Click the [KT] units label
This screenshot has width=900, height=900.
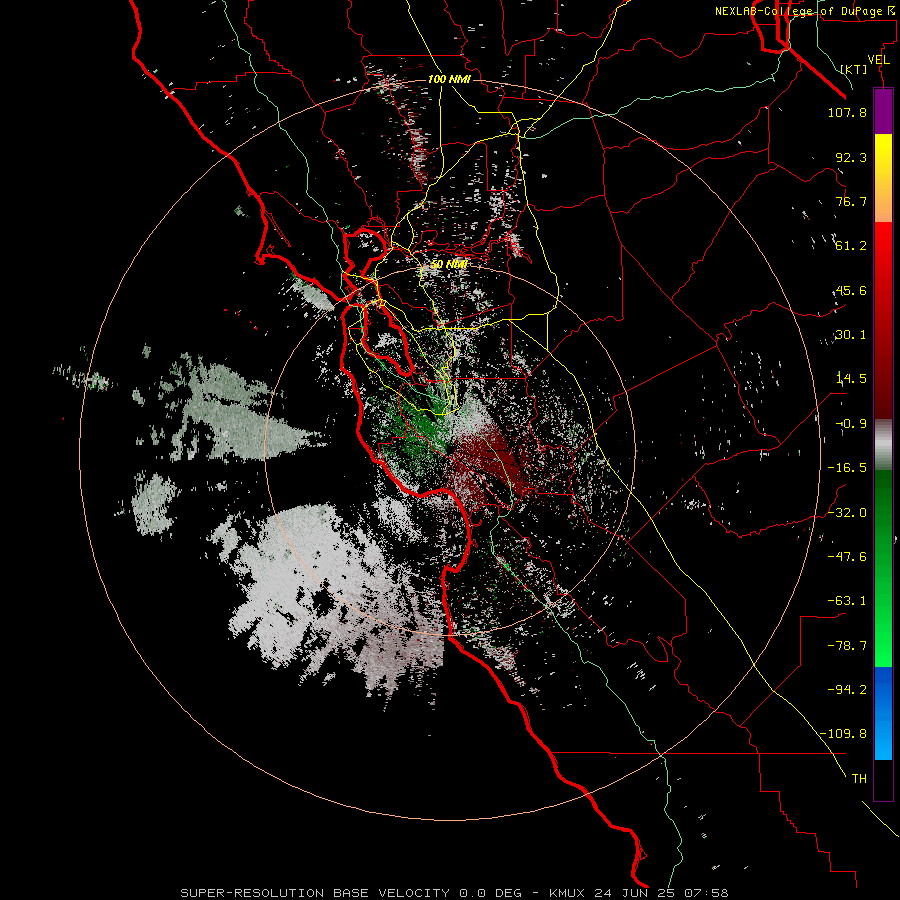(x=854, y=69)
